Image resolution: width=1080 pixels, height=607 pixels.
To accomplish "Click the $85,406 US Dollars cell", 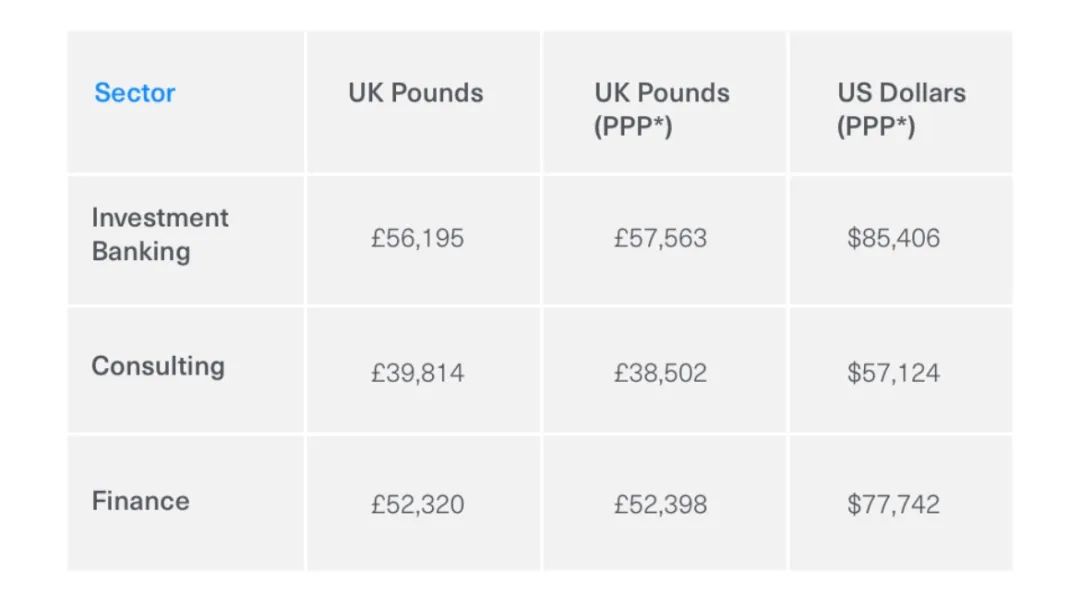I will [893, 238].
